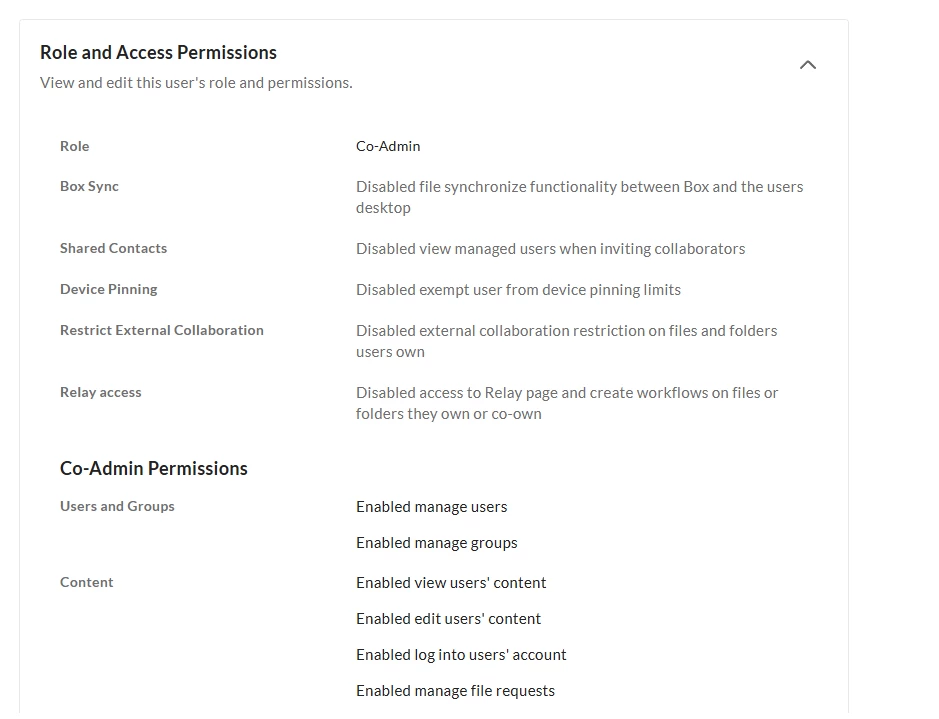Click Enabled log into users' account
The width and height of the screenshot is (939, 719).
(461, 654)
